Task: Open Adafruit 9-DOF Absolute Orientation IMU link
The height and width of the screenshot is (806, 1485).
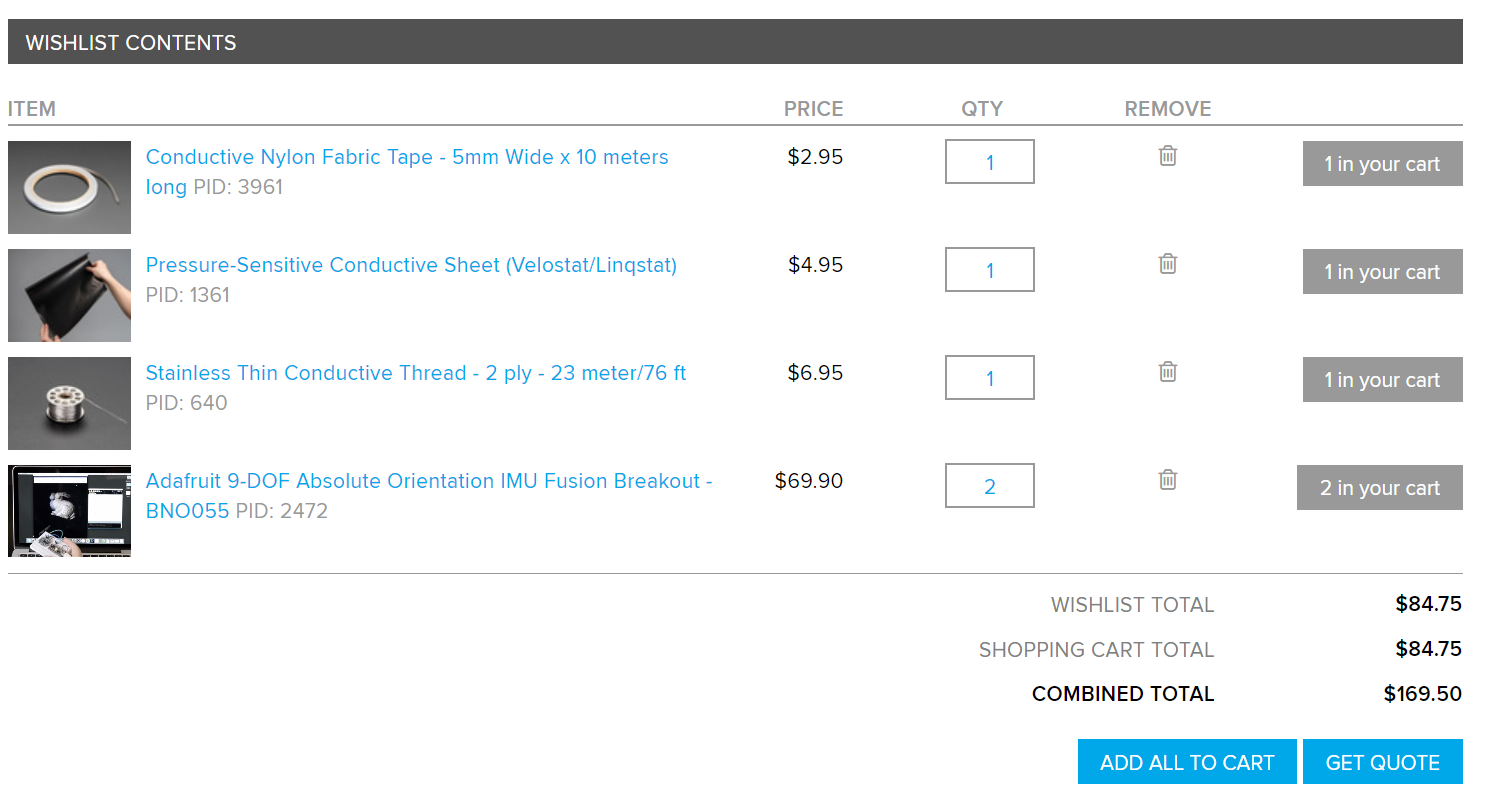Action: [x=428, y=482]
